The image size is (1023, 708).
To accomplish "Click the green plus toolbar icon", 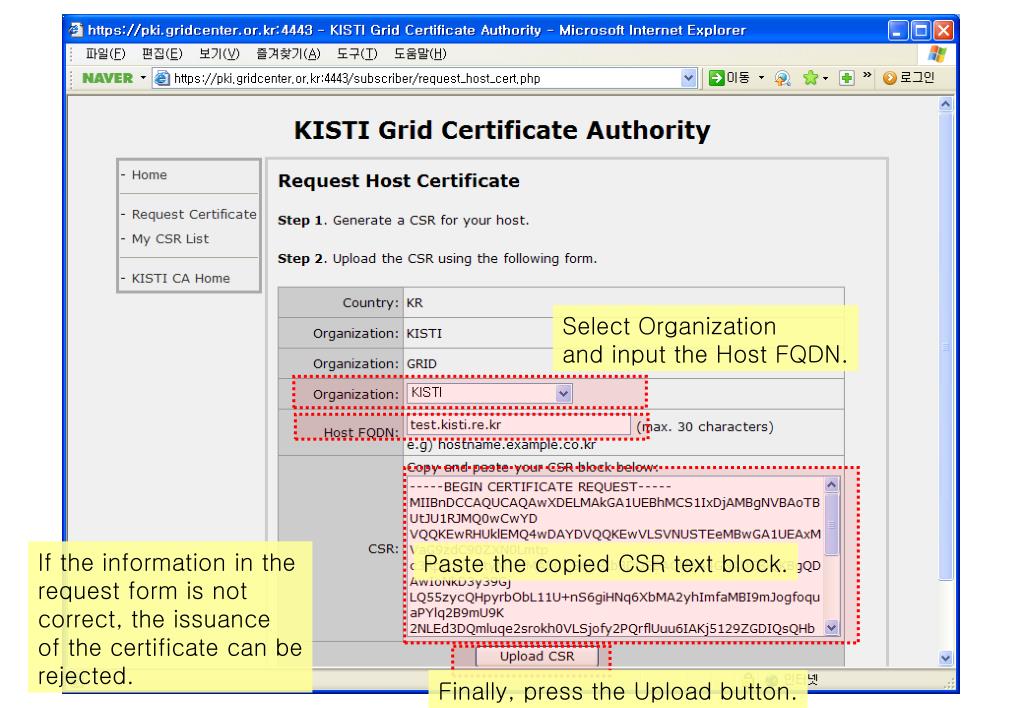I will coord(846,78).
